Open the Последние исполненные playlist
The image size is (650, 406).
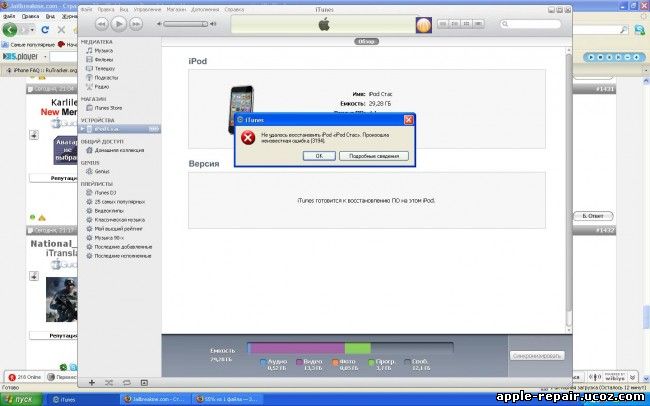click(x=119, y=256)
